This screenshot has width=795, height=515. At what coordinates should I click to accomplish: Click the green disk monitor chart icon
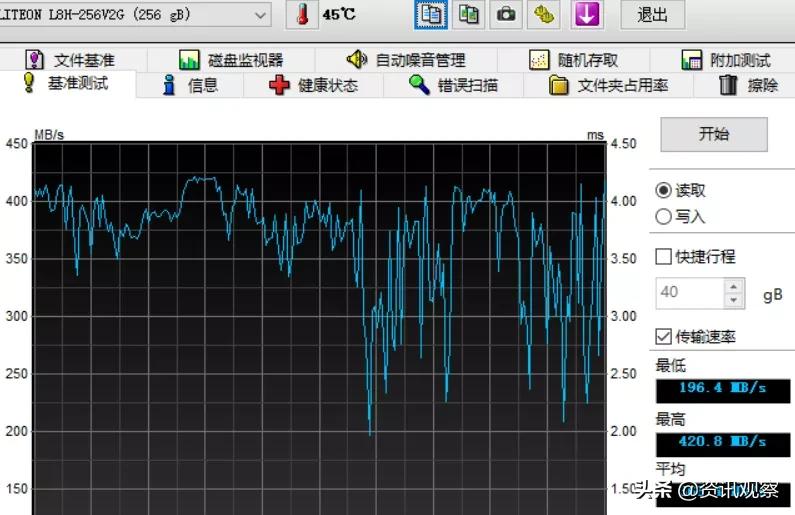(189, 60)
